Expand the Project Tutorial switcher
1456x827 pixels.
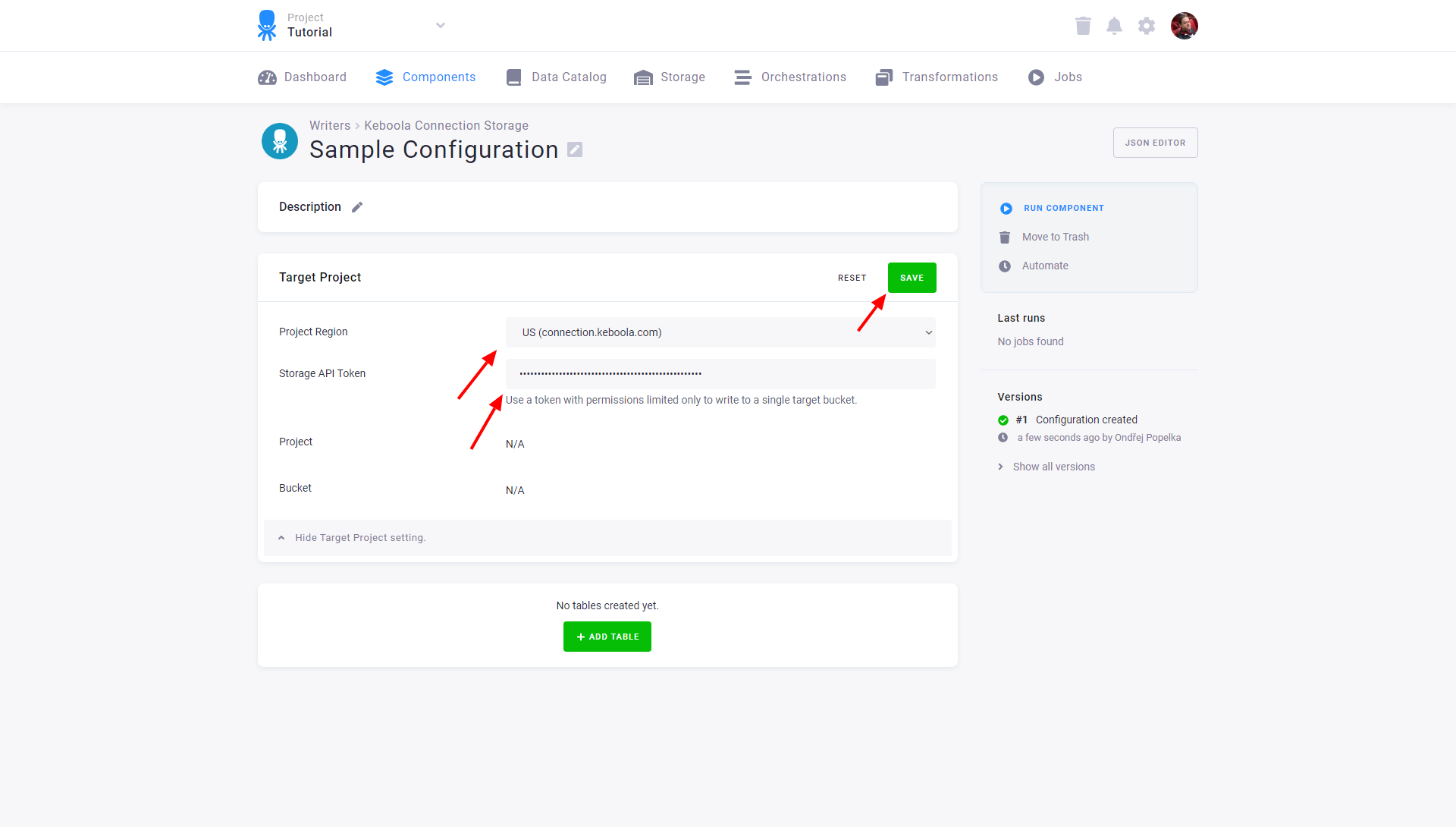coord(441,25)
